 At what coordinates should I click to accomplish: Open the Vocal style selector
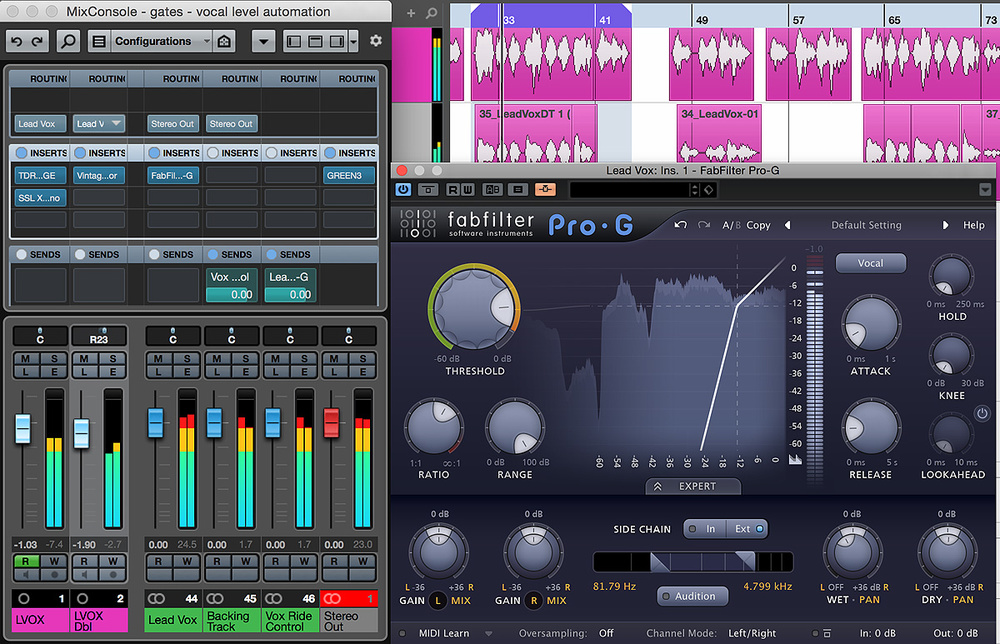click(x=871, y=263)
